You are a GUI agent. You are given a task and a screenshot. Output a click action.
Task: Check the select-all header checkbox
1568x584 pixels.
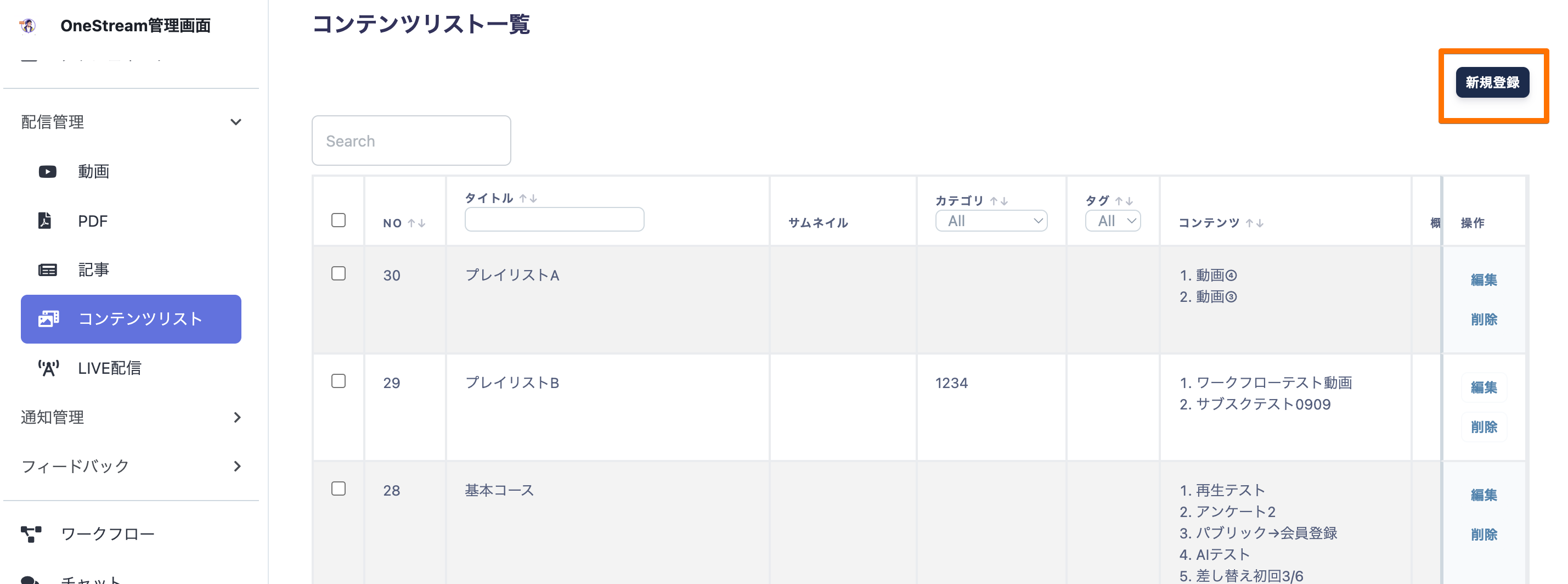pyautogui.click(x=339, y=220)
